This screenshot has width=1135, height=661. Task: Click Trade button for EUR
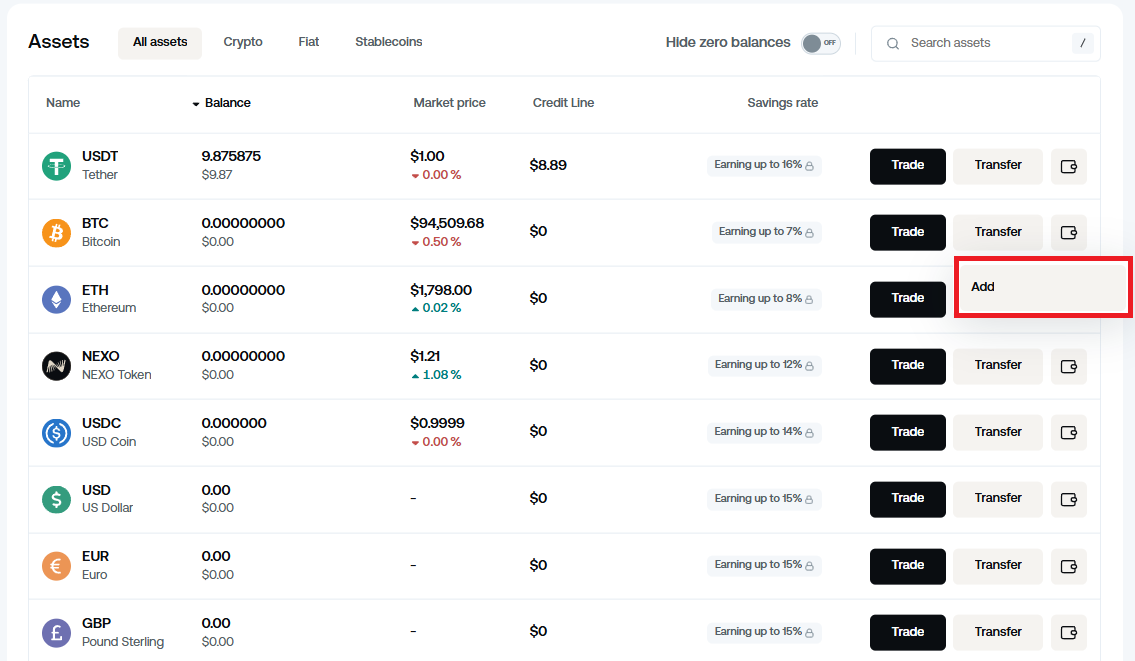(908, 565)
